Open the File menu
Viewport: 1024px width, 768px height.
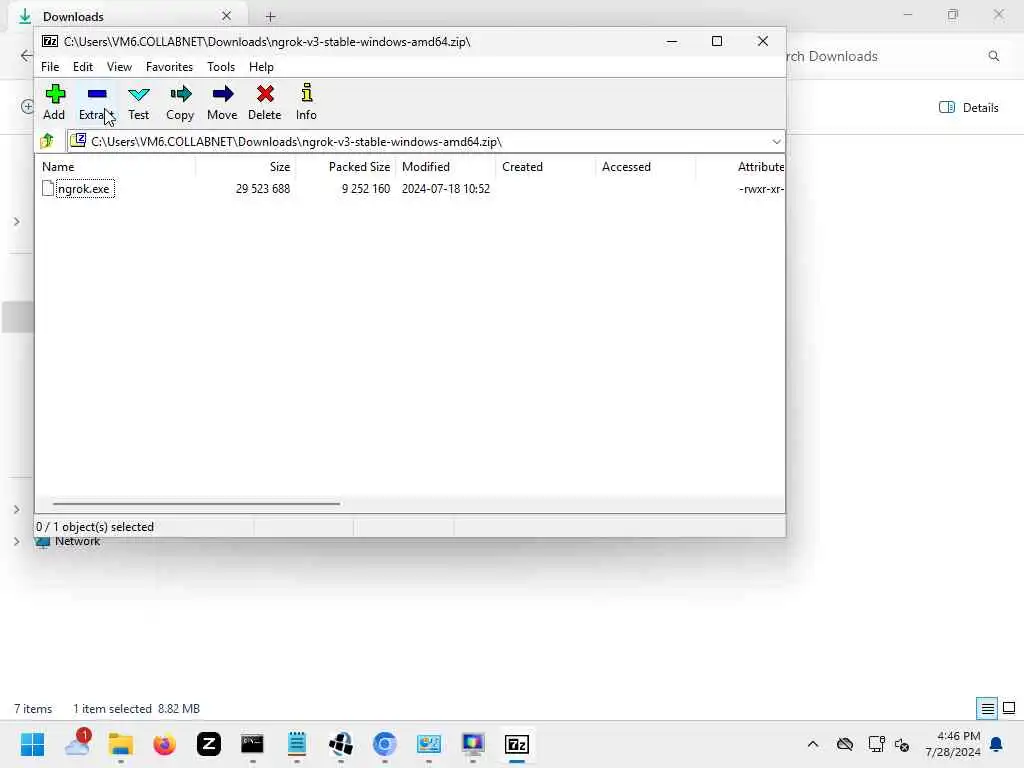50,67
